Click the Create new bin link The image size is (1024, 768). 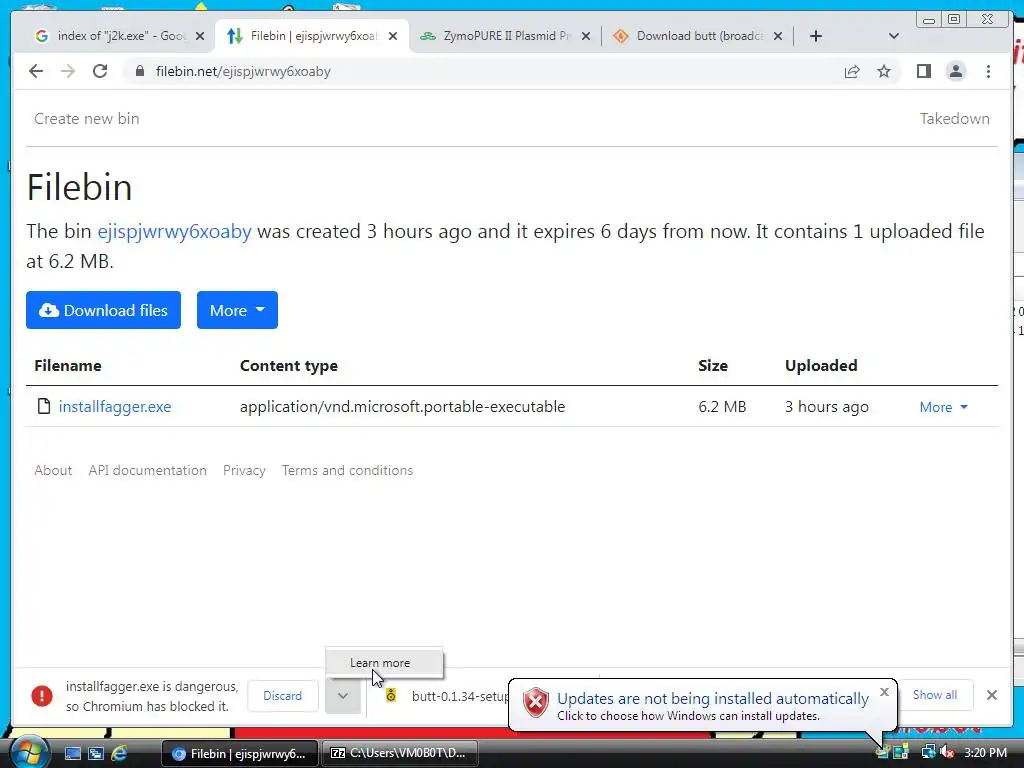click(86, 119)
